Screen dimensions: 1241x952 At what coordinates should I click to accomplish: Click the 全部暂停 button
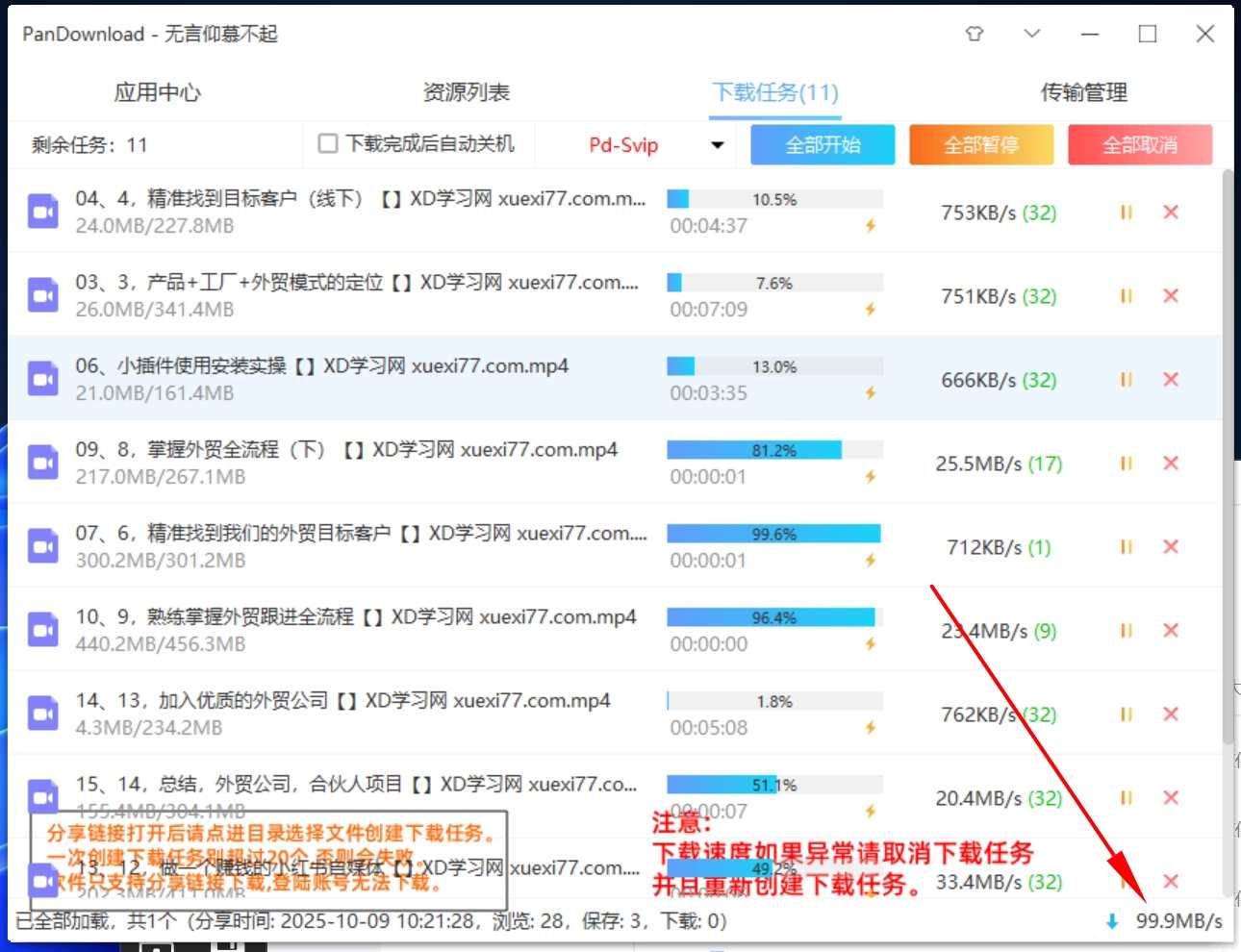tap(981, 145)
